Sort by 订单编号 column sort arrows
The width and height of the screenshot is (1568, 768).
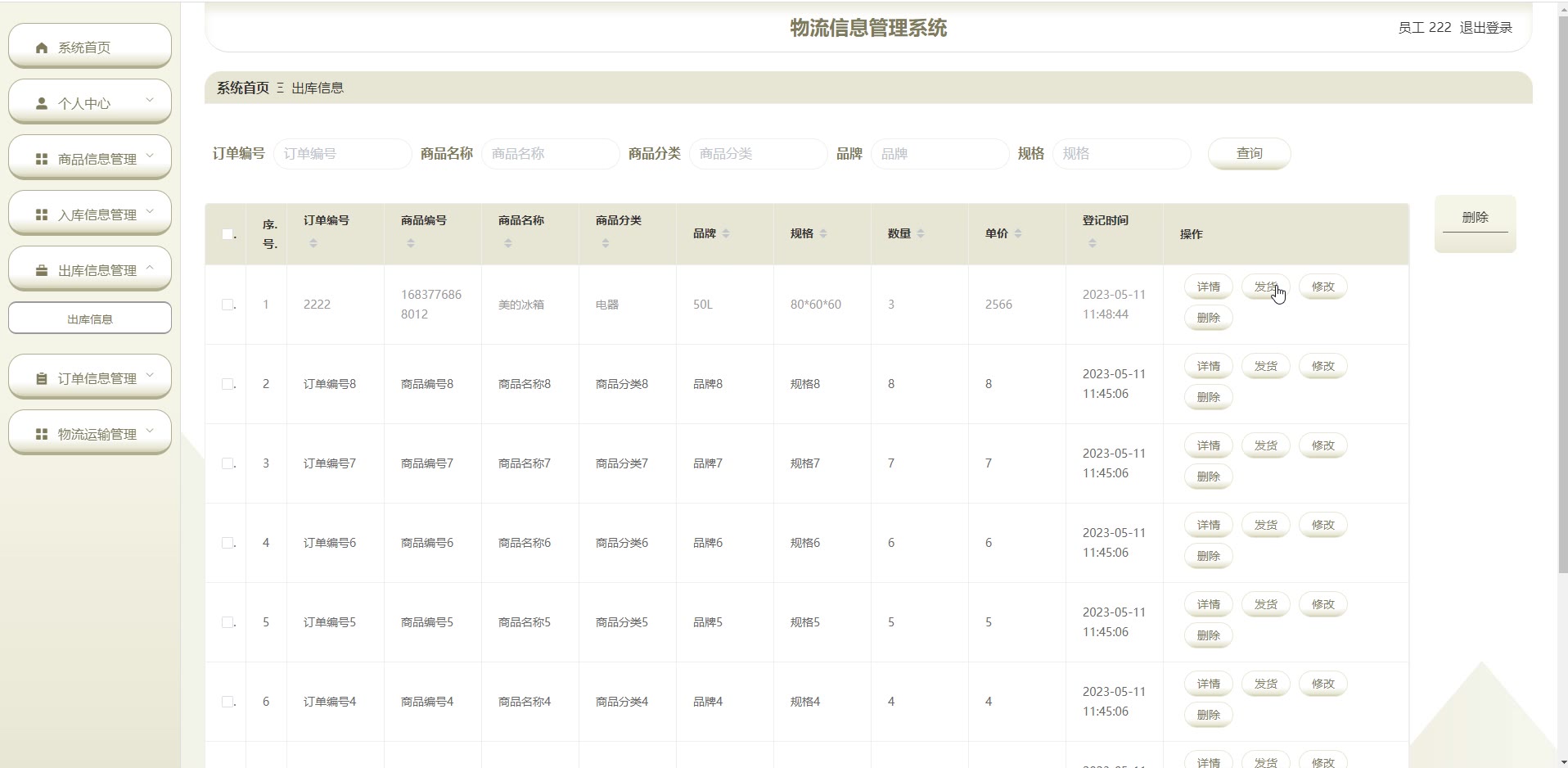coord(313,243)
